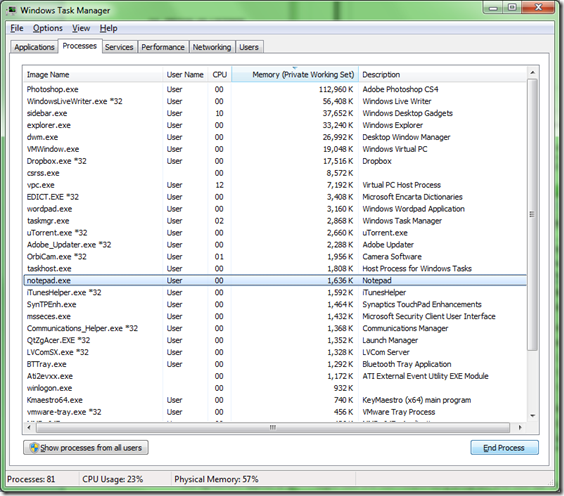Click the Task Manager title bar icon

coord(11,10)
